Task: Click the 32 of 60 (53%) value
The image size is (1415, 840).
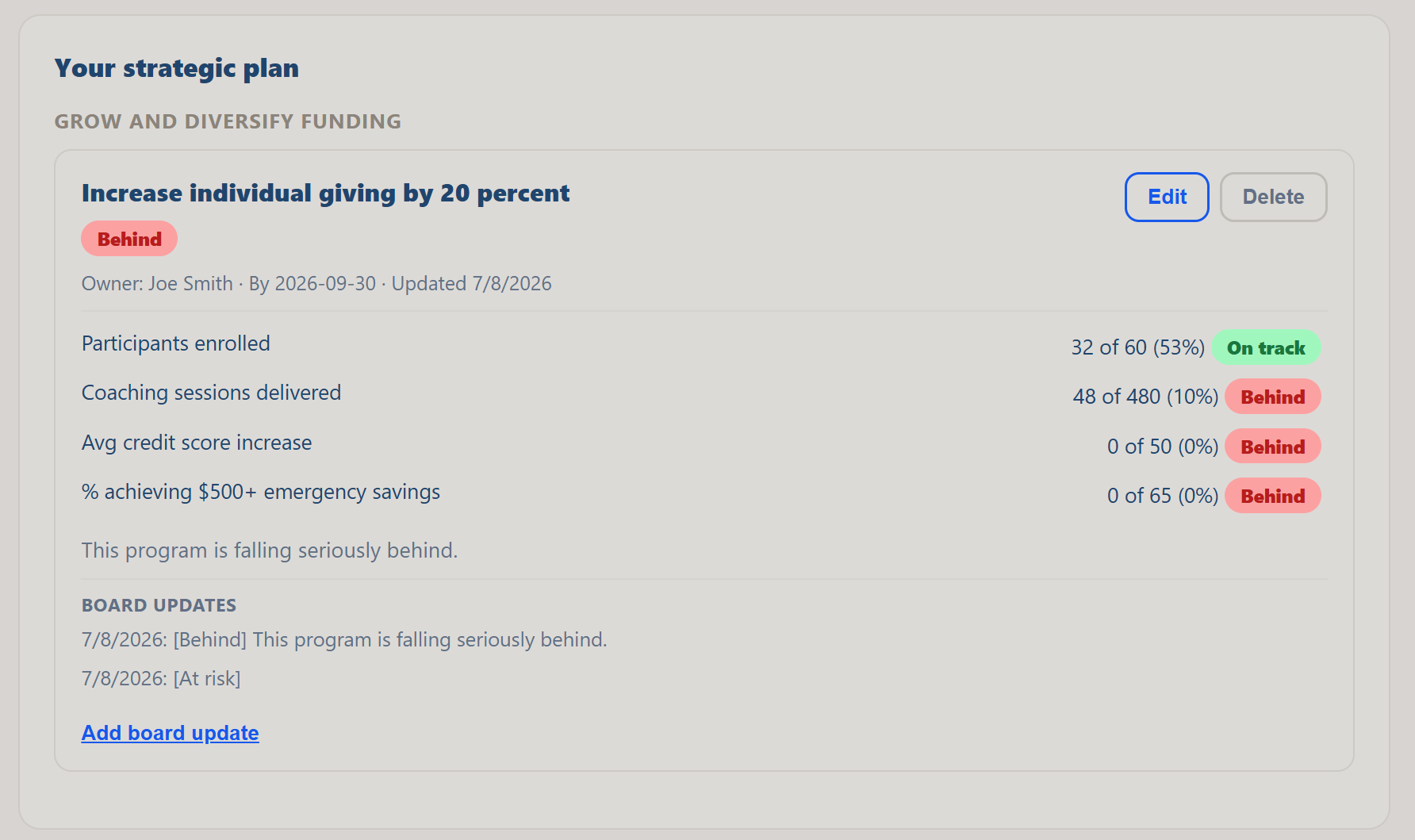Action: tap(1138, 347)
